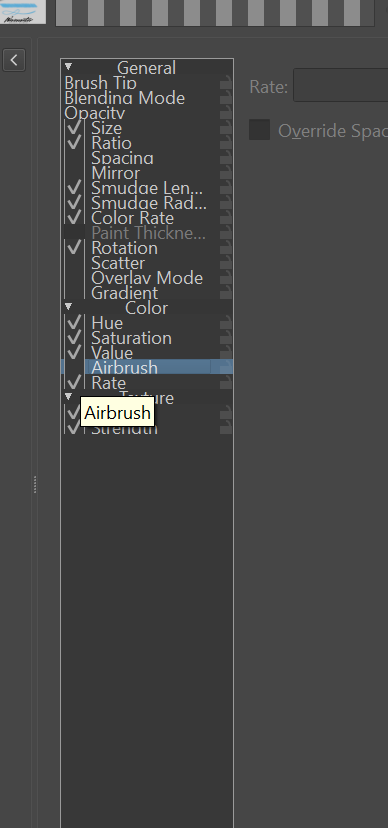The width and height of the screenshot is (388, 828).
Task: Select the Rotation option in list
Action: pos(125,248)
